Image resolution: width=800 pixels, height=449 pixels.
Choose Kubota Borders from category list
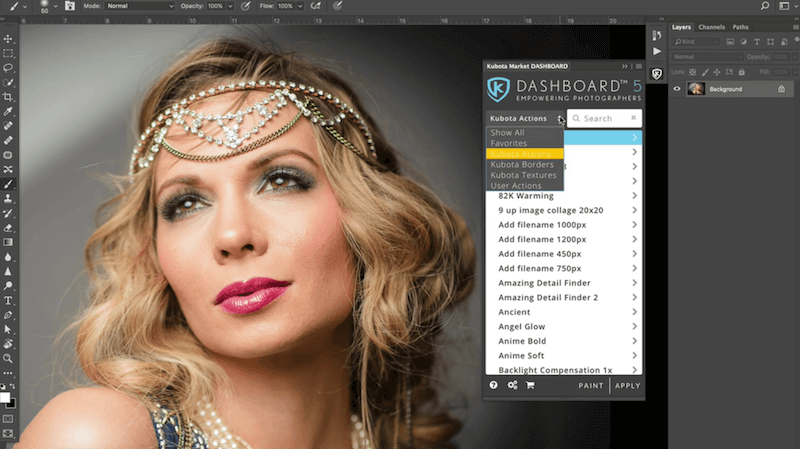tap(524, 165)
